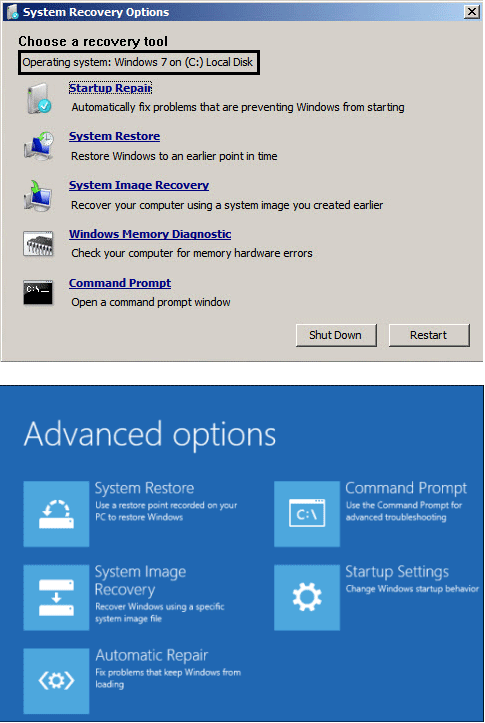Click the Windows Memory Diagnostic chip icon
The width and height of the screenshot is (485, 723).
(38, 243)
